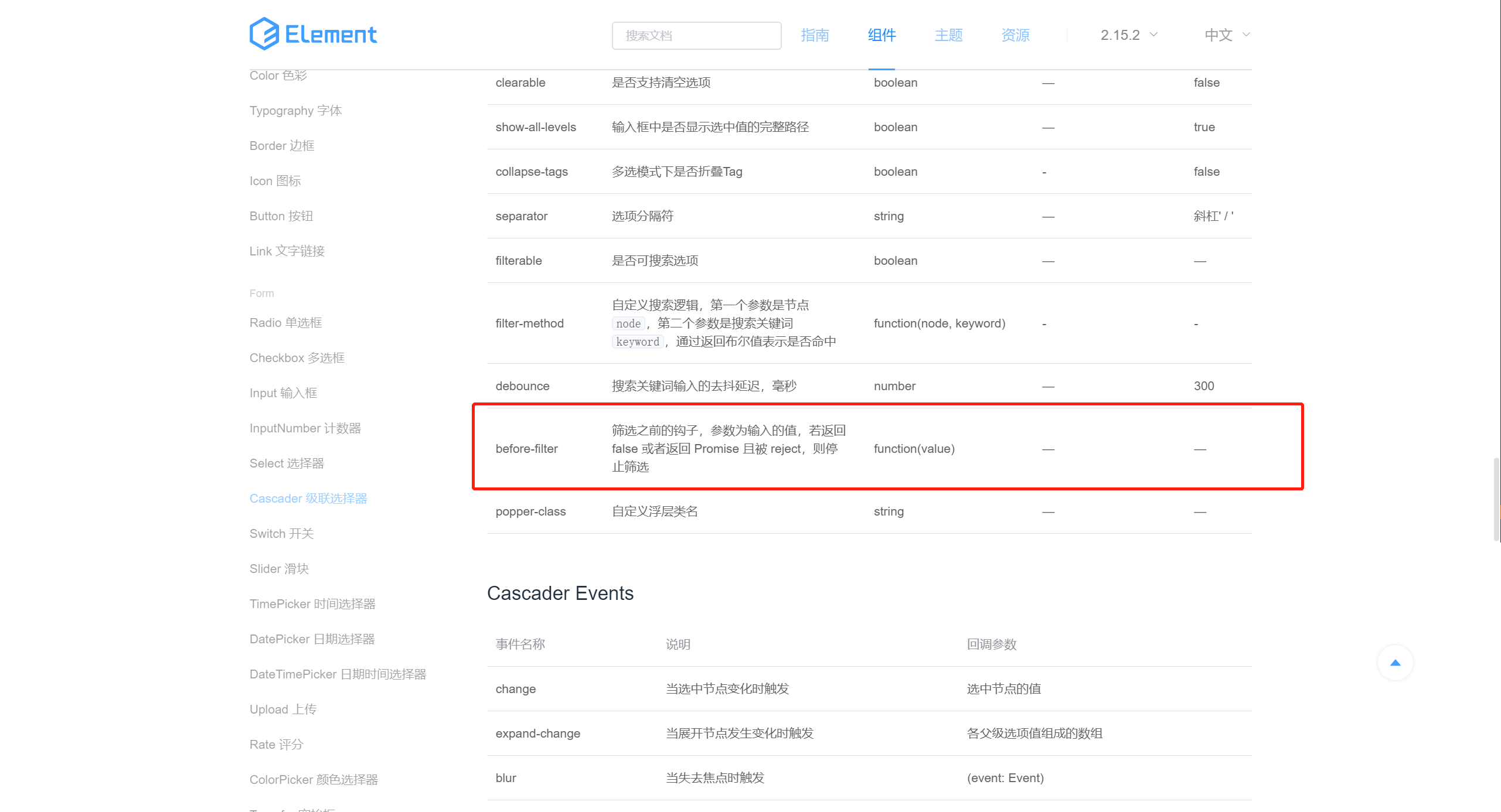Navigate to Select 选择器 docs
The height and width of the screenshot is (812, 1501).
pos(287,463)
